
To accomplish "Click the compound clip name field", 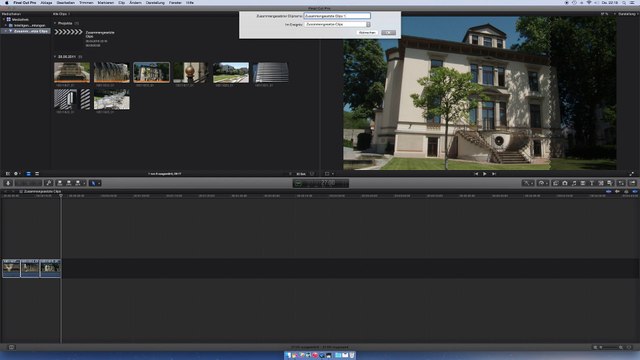I will coord(337,16).
